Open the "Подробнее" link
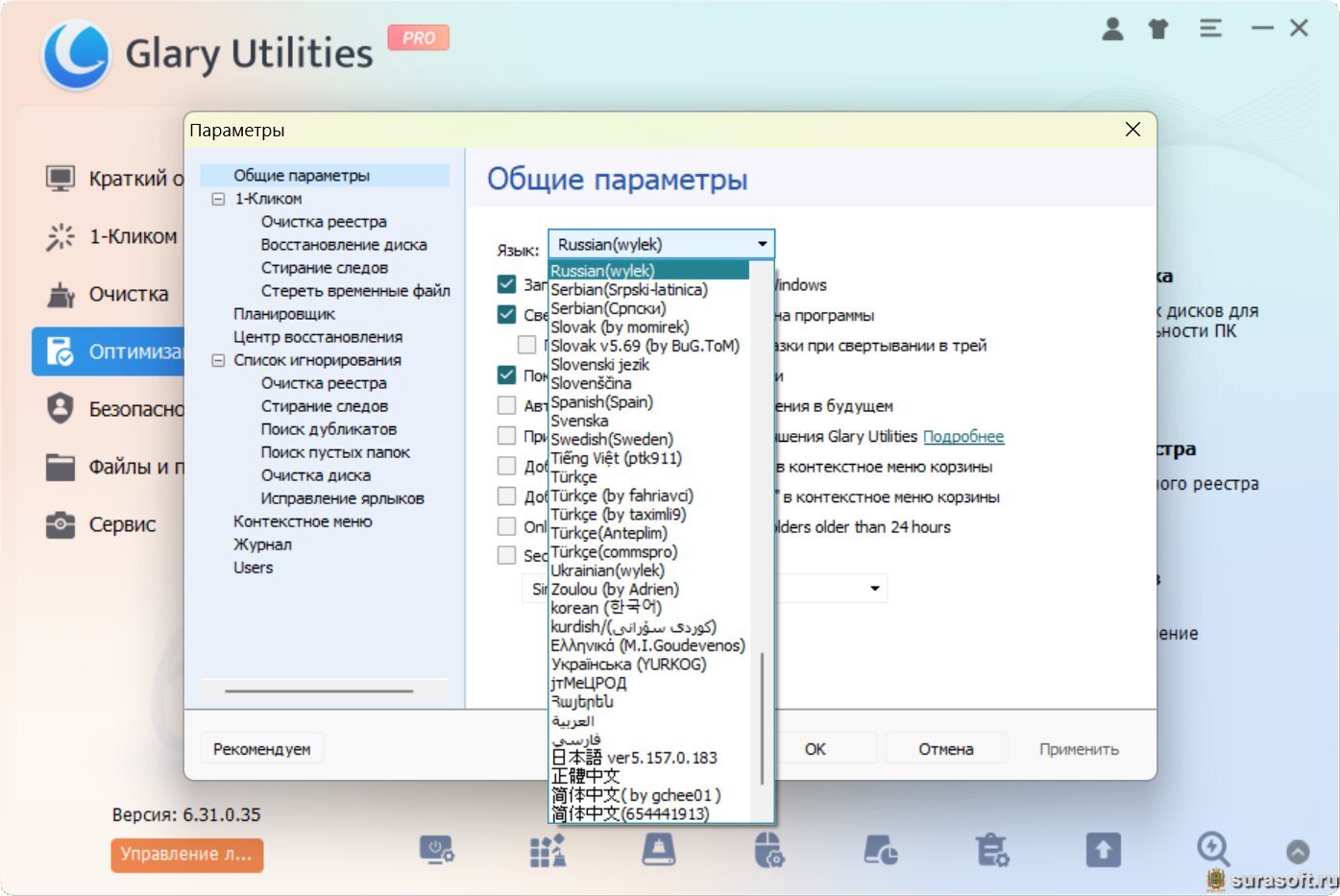 point(963,436)
